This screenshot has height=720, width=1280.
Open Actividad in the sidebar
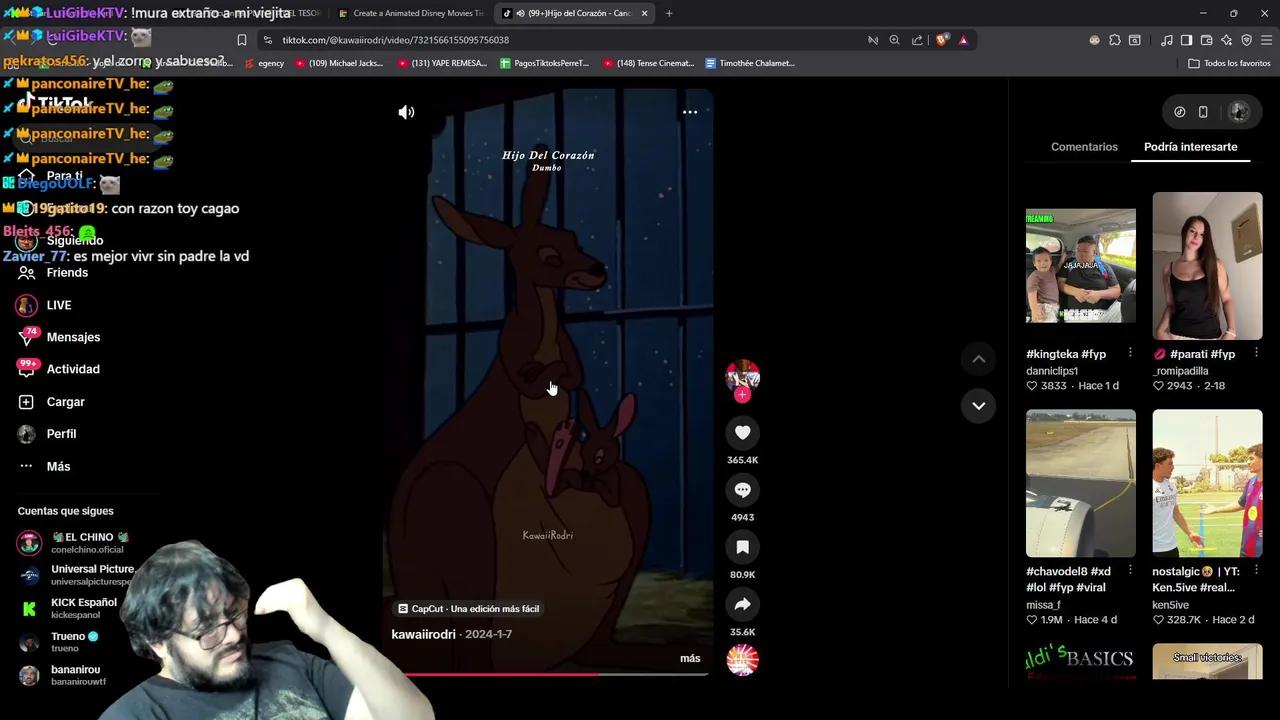pos(73,369)
